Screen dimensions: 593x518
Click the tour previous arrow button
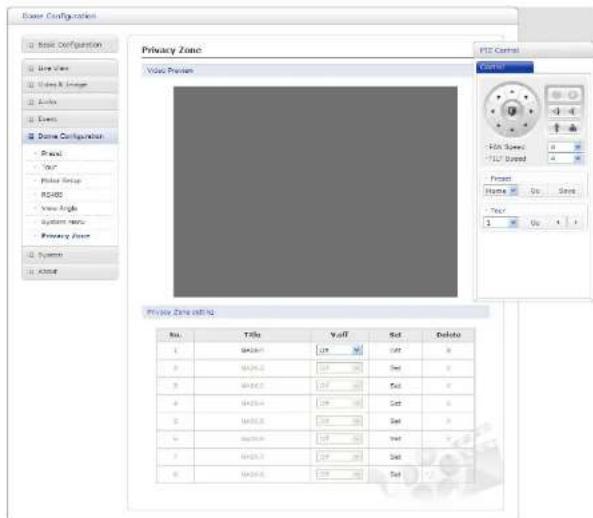coord(558,222)
